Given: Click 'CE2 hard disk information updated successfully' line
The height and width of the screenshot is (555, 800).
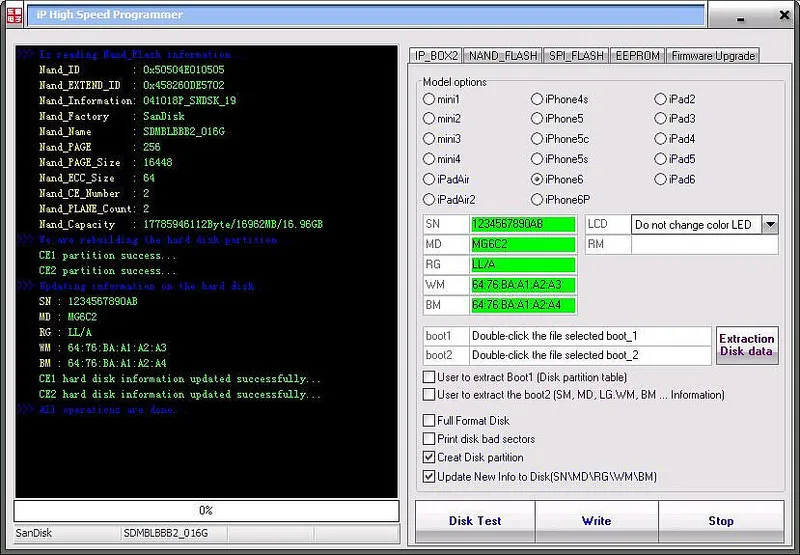Looking at the screenshot, I should coord(180,394).
